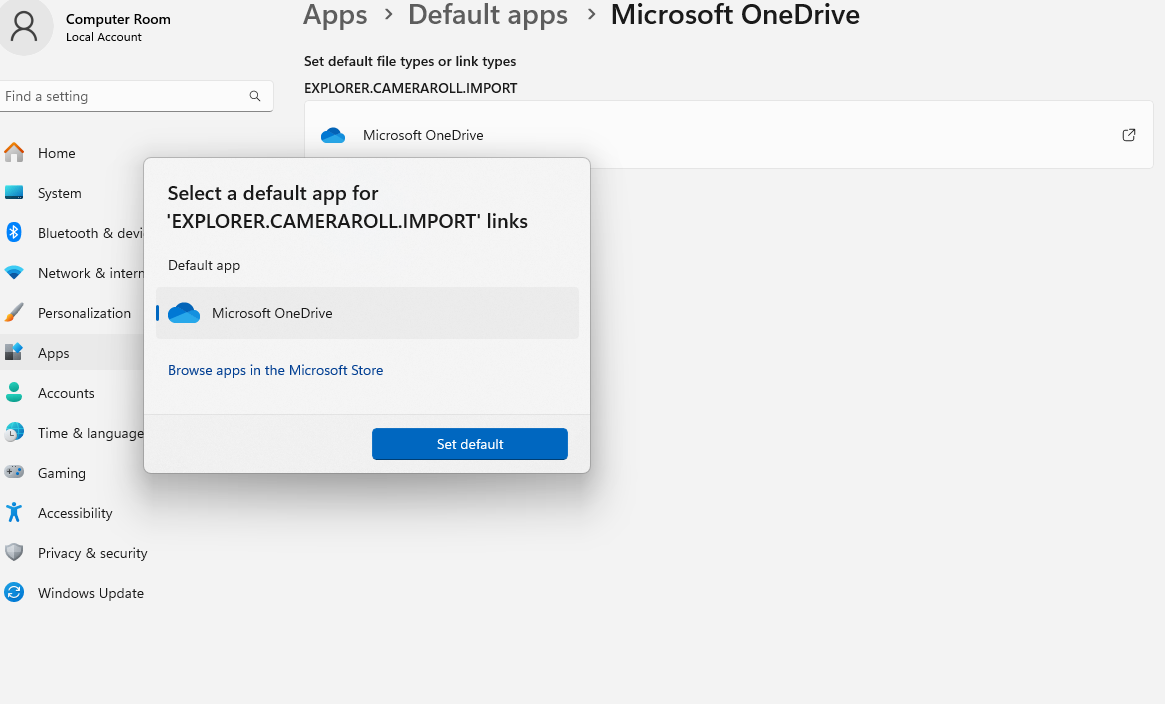Click the user profile avatar icon
Image resolution: width=1165 pixels, height=704 pixels.
(x=24, y=26)
